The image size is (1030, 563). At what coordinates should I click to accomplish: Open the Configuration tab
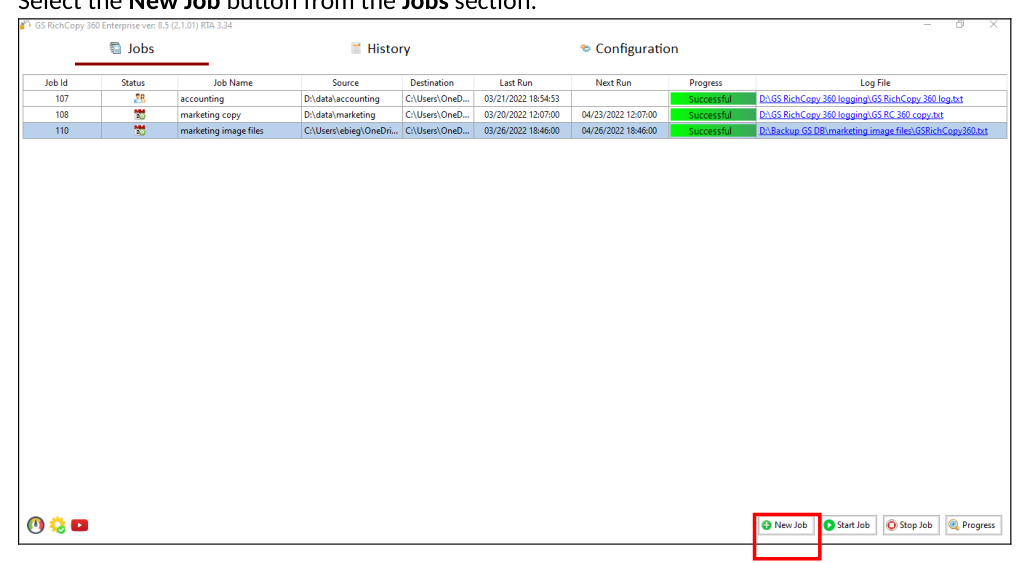click(629, 49)
